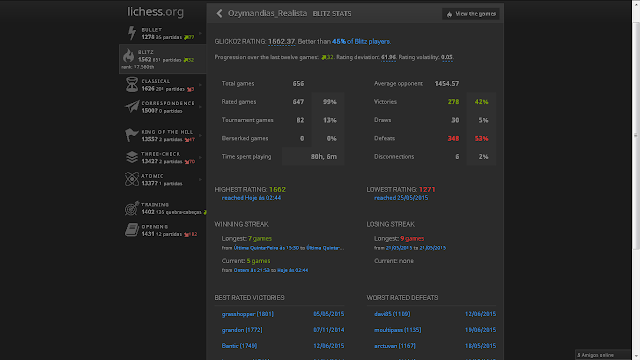This screenshot has height=360, width=640.
Task: Expand the Bullet row chevron
Action: click(200, 33)
